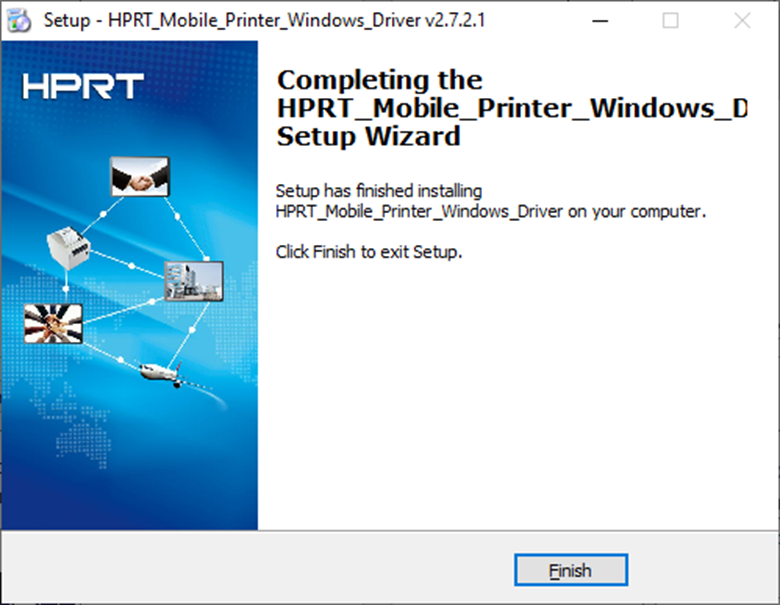This screenshot has width=780, height=605.
Task: Click the handshake picture in the banner
Action: point(139,177)
